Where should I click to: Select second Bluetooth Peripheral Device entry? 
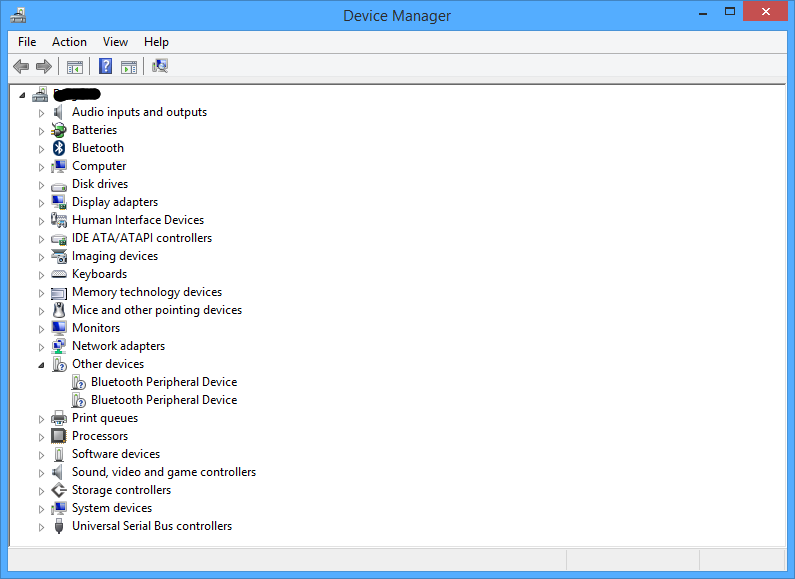point(164,400)
